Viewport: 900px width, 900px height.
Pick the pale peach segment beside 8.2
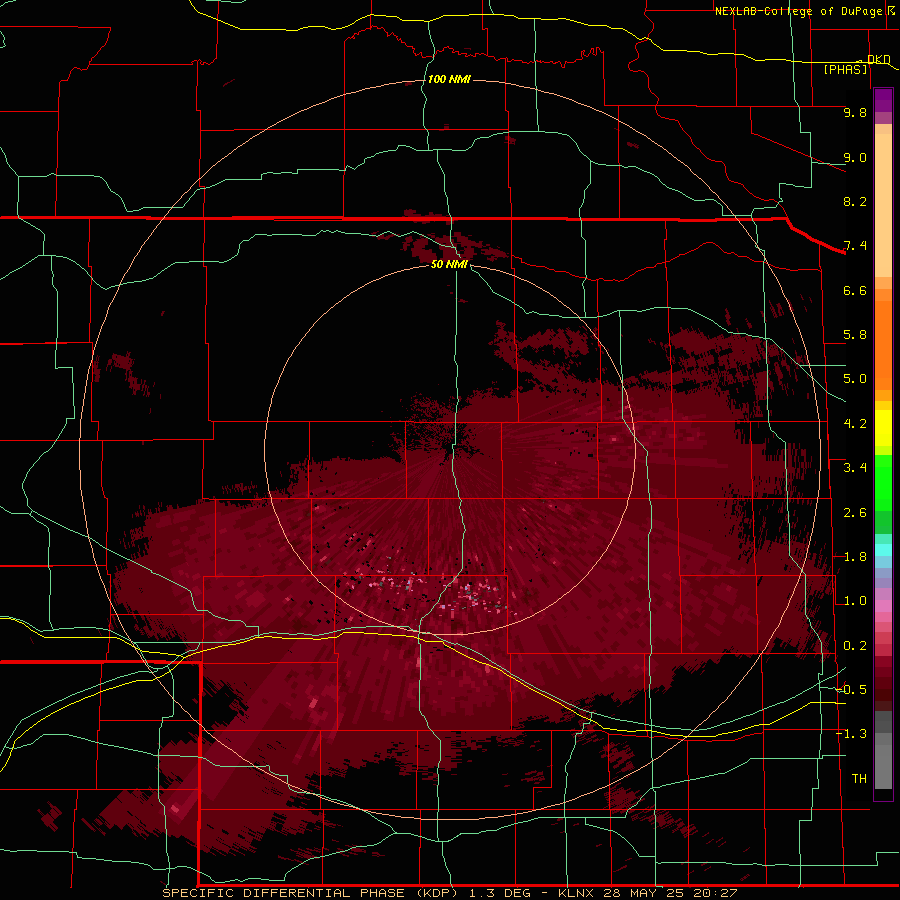(883, 205)
